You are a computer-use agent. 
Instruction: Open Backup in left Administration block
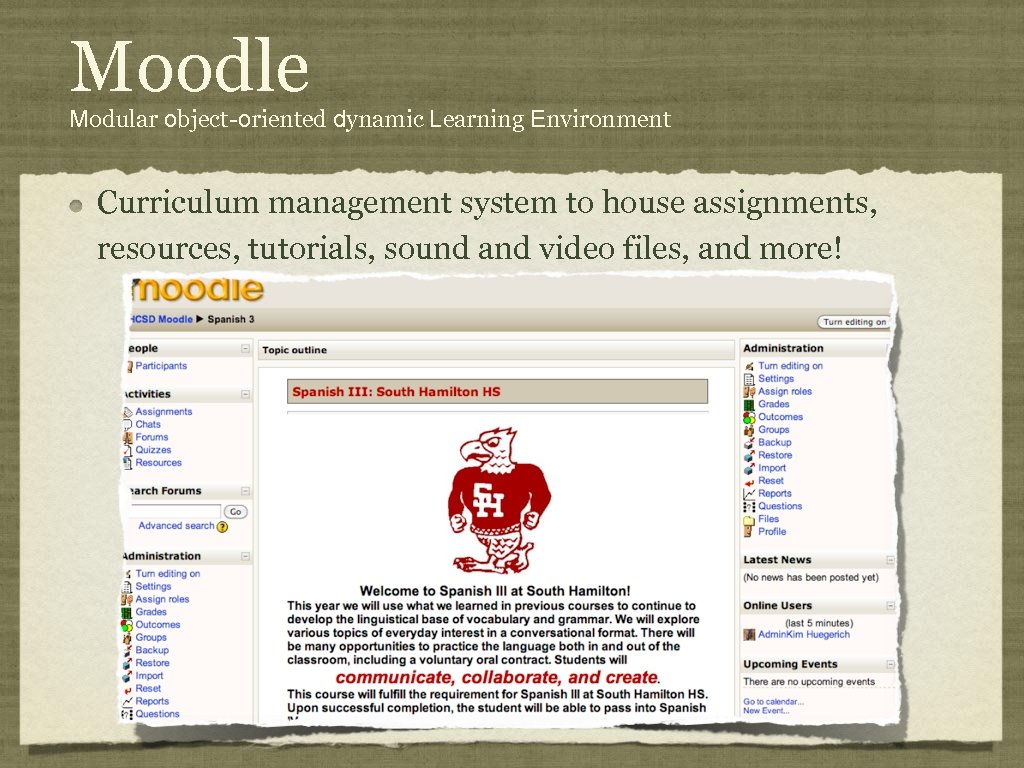[152, 650]
